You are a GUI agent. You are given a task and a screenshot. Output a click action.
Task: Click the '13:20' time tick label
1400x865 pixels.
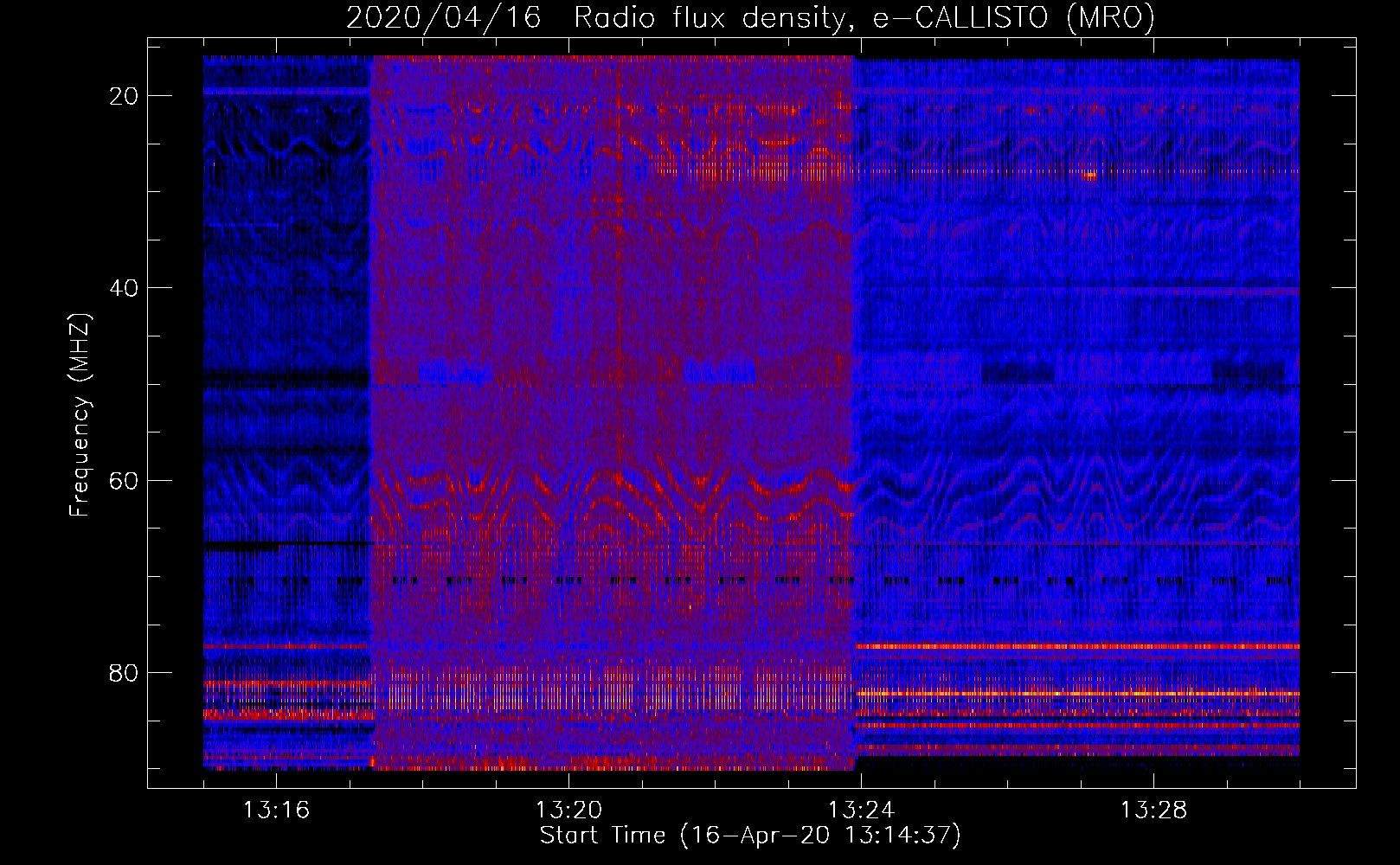(568, 811)
